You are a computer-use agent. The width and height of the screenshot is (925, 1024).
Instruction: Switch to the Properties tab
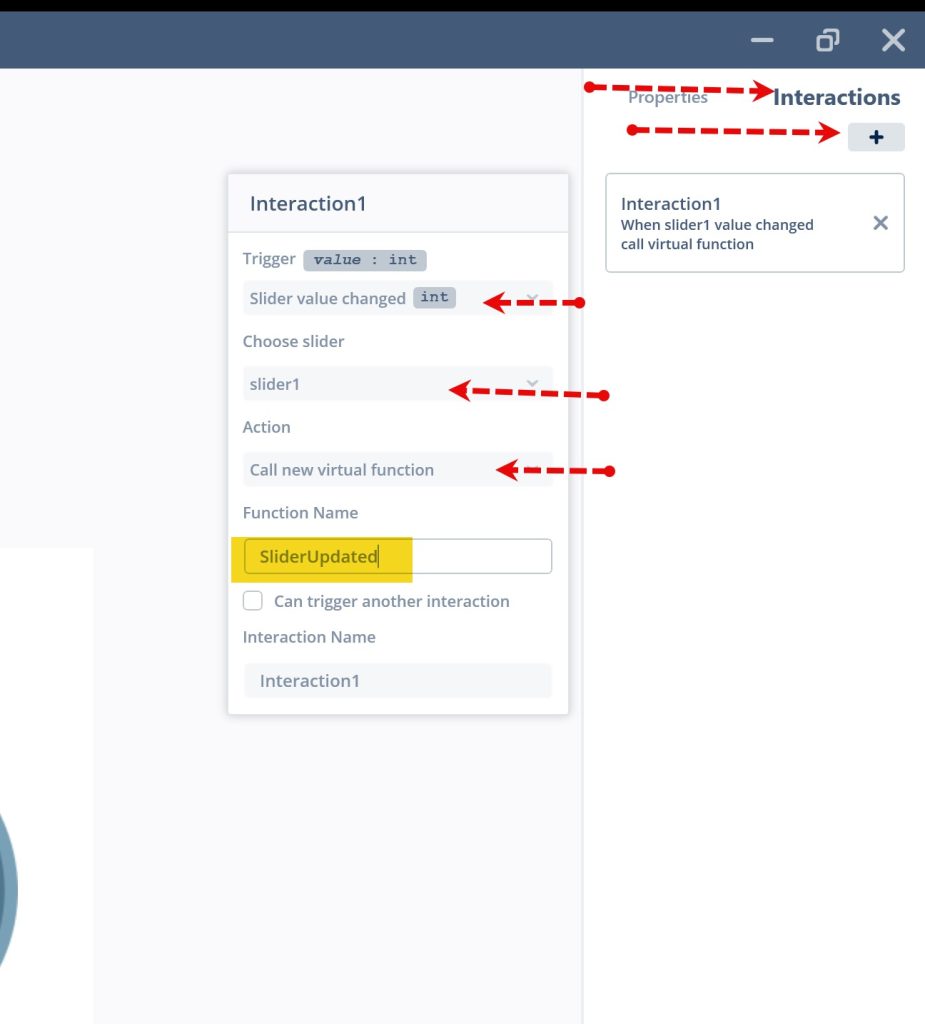click(x=667, y=98)
